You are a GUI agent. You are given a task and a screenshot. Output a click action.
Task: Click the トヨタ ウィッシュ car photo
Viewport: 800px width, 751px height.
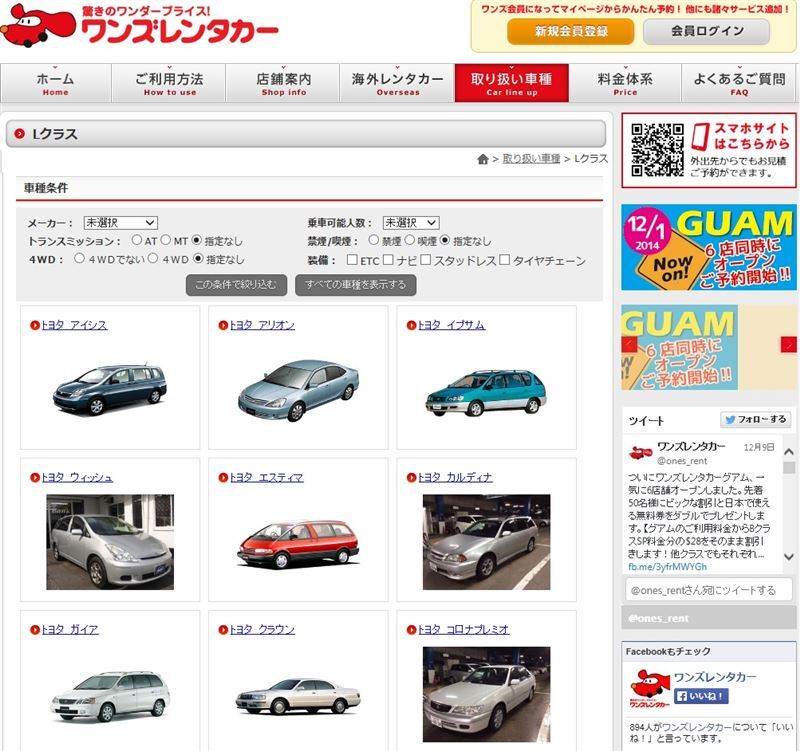pos(110,542)
